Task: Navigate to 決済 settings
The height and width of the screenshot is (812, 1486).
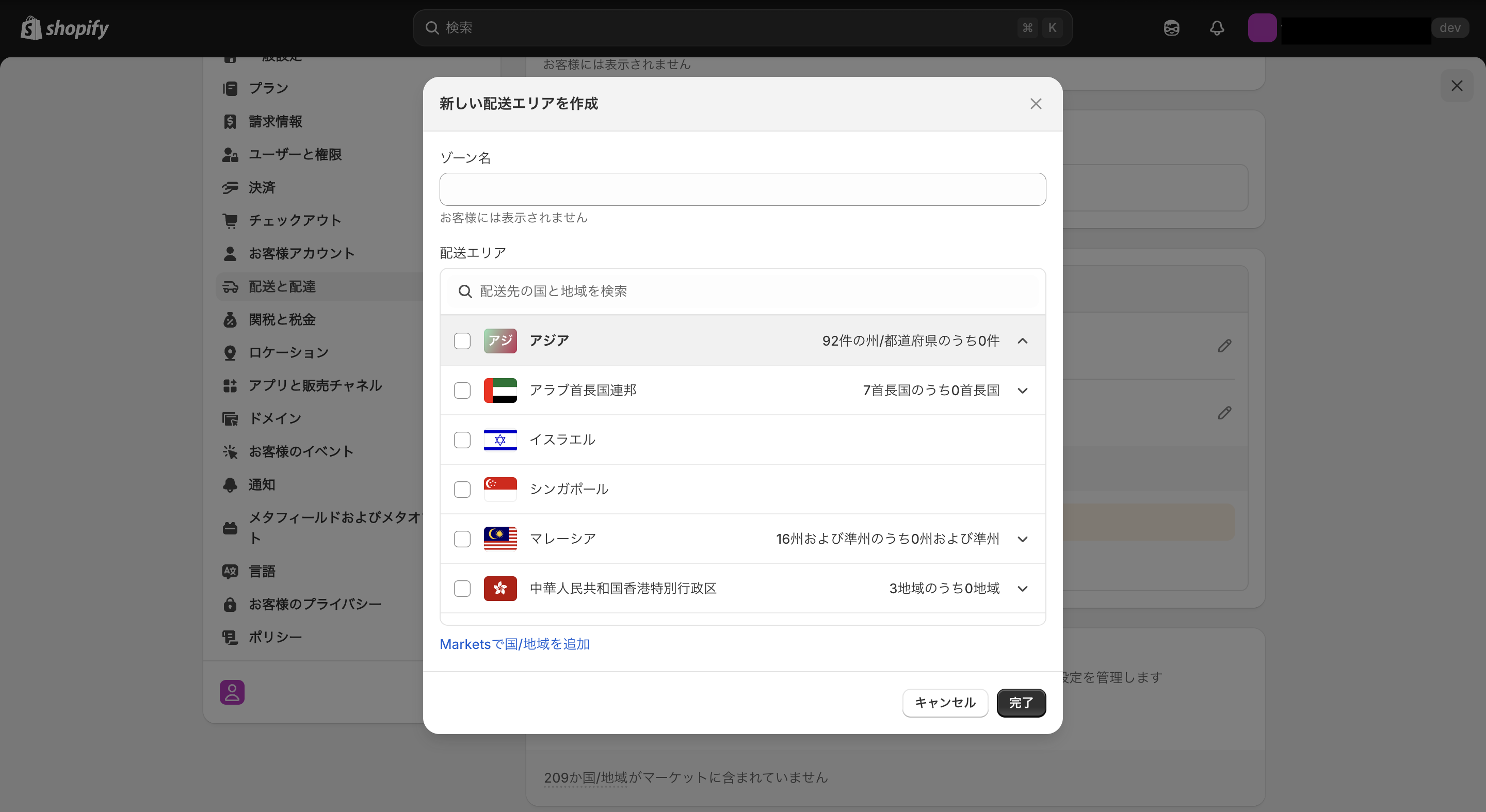Action: click(262, 187)
